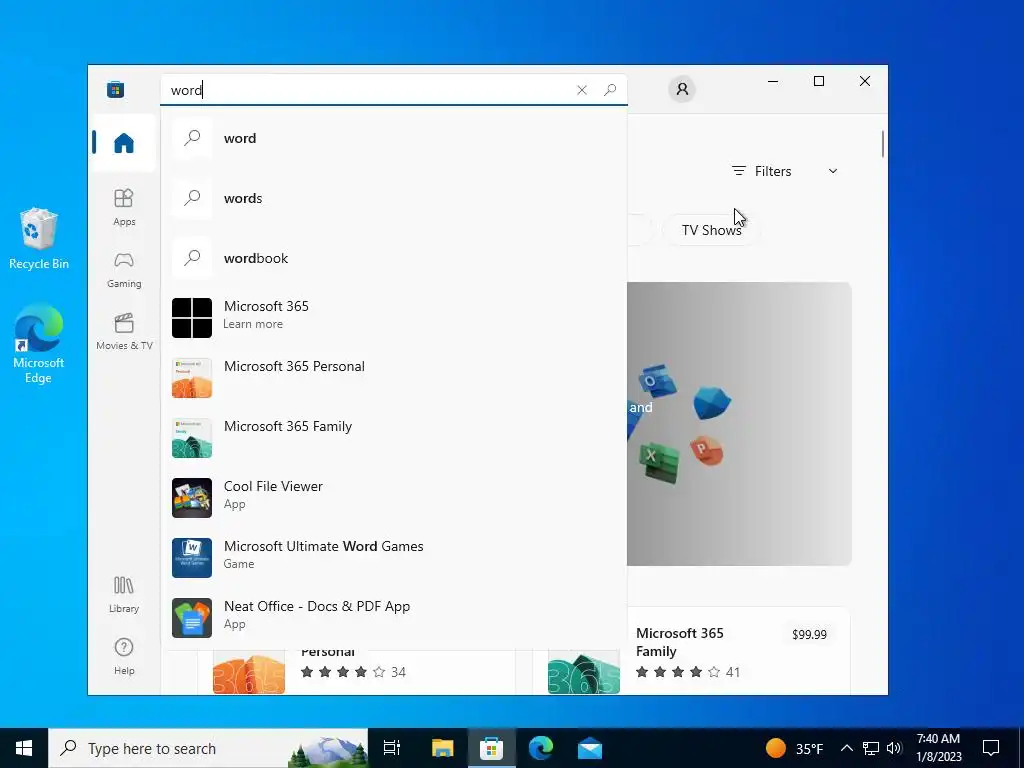1024x768 pixels.
Task: Open the volume tray icon
Action: click(x=894, y=748)
